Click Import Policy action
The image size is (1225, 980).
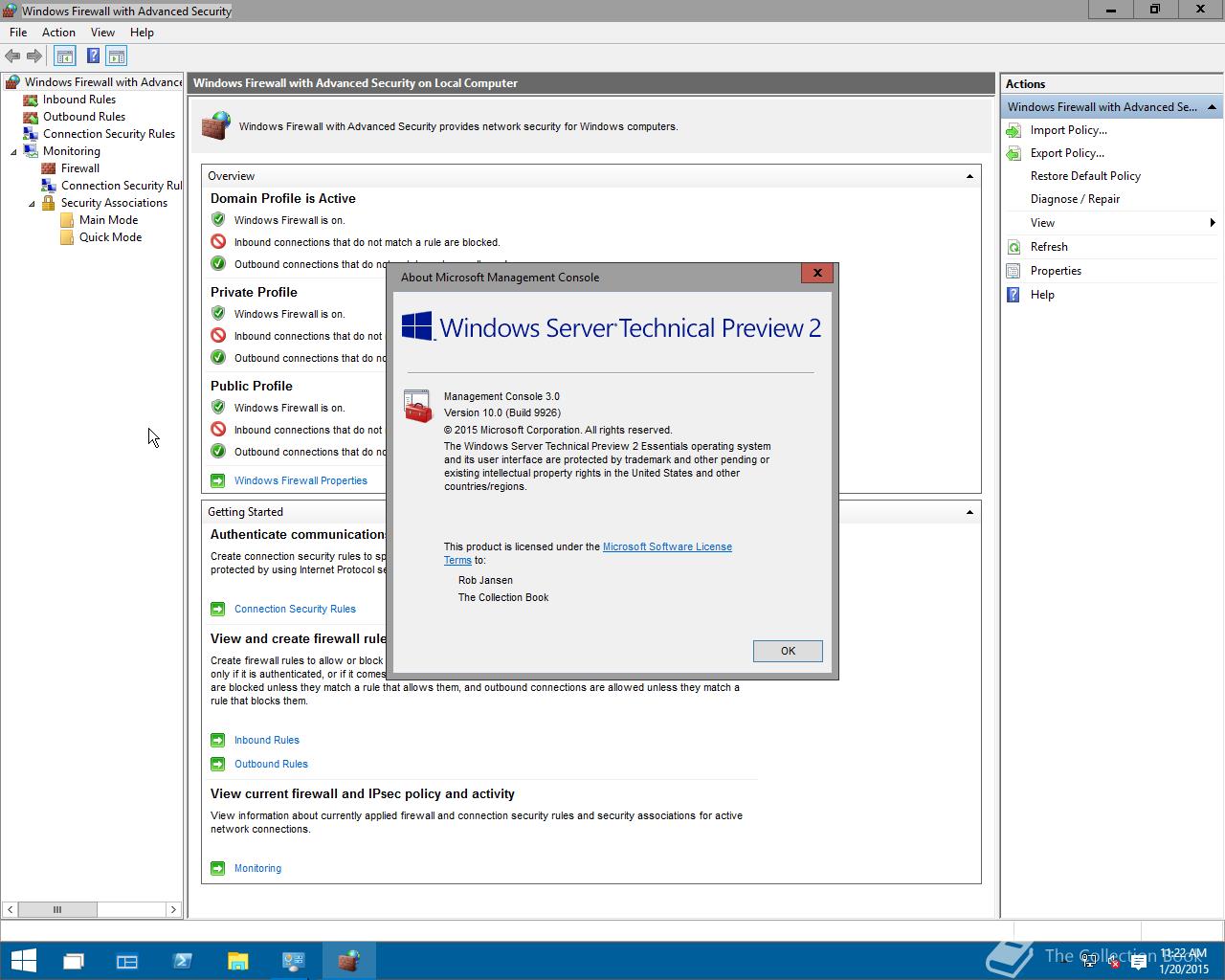1068,130
